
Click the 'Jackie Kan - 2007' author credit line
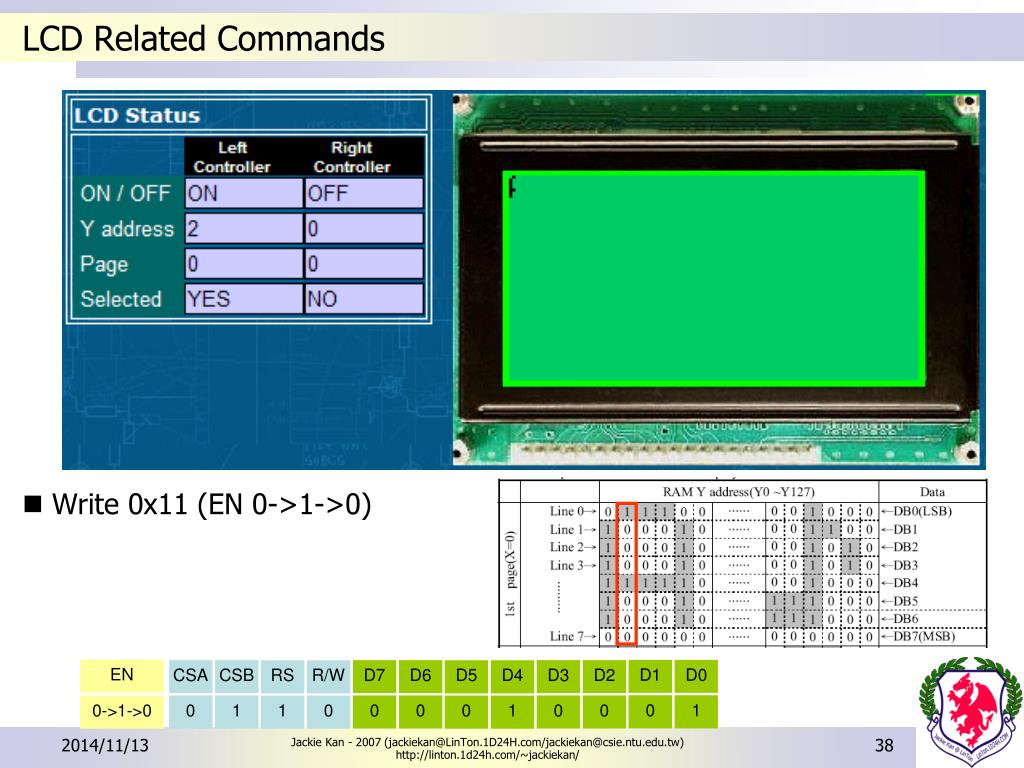coord(487,742)
